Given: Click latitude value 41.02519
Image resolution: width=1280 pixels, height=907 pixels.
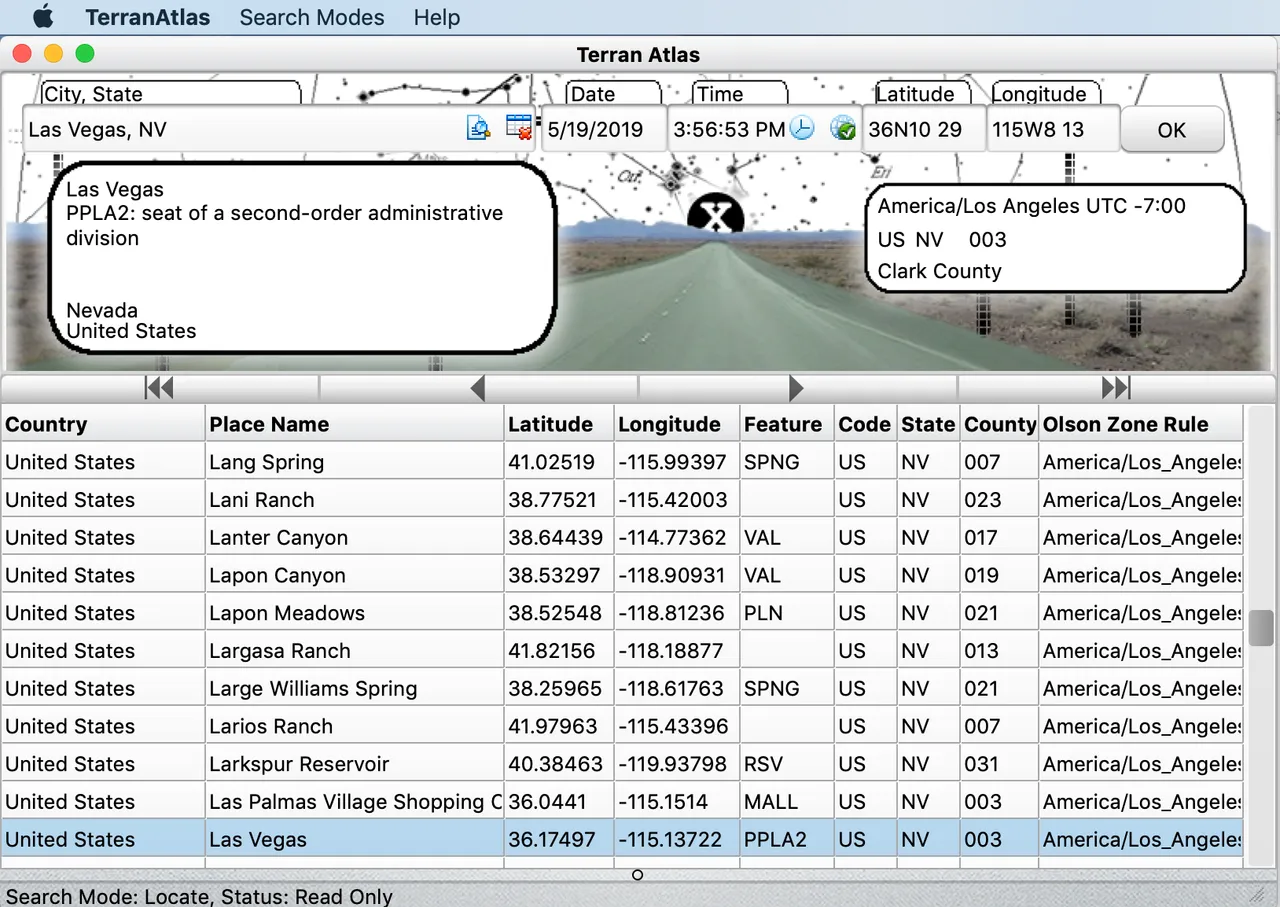Looking at the screenshot, I should pos(551,462).
